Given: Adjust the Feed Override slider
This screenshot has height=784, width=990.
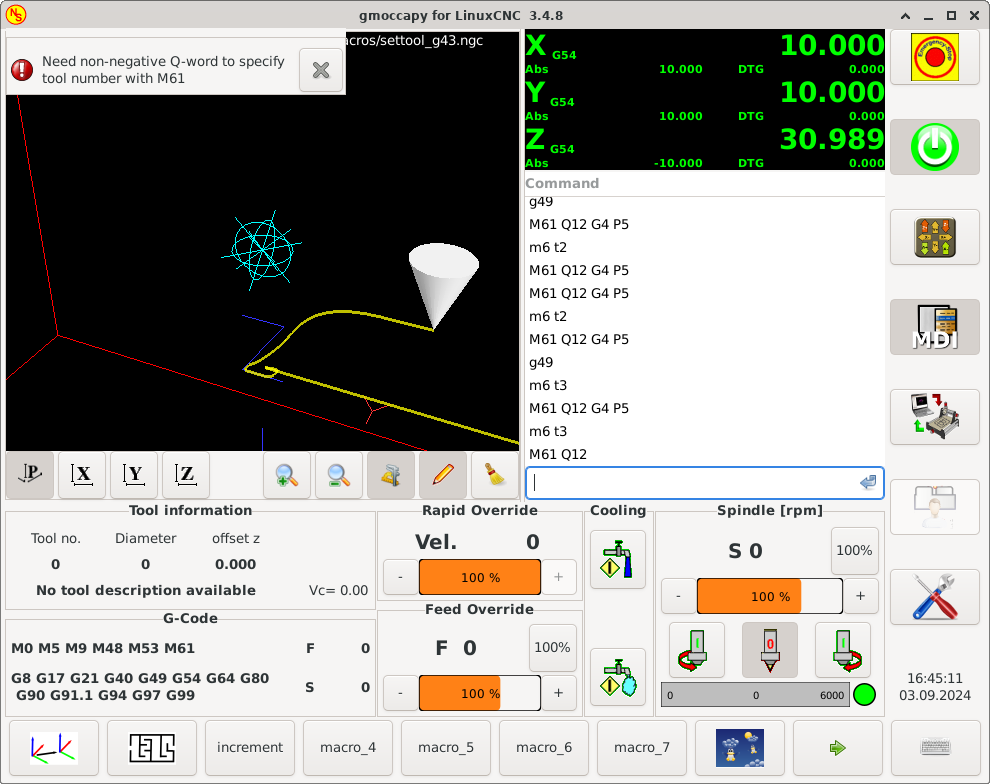Looking at the screenshot, I should click(x=480, y=693).
